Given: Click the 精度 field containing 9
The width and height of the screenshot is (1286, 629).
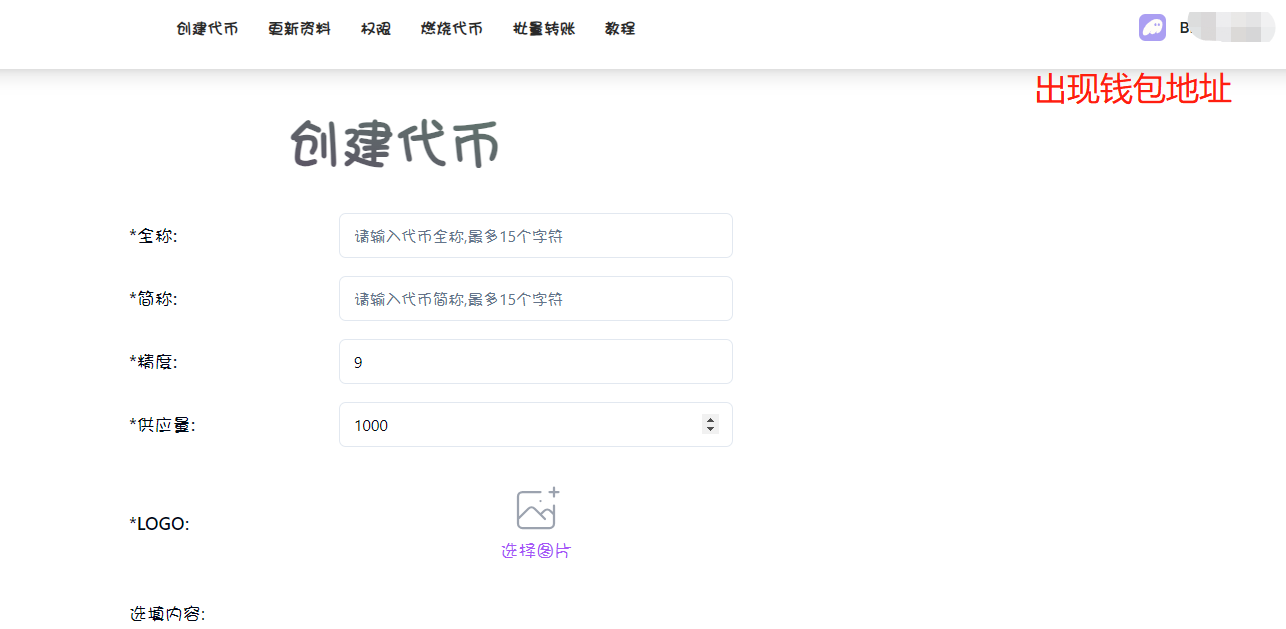Looking at the screenshot, I should tap(535, 362).
